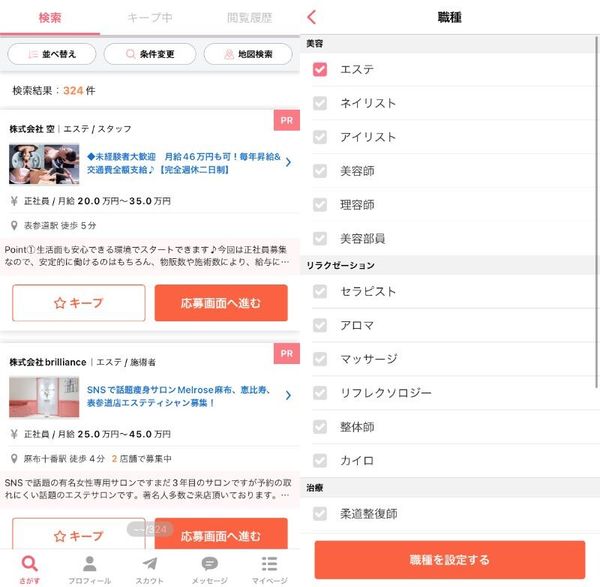The image size is (600, 587).
Task: Switch to the 閲覧履歴 tab
Action: coord(249,18)
